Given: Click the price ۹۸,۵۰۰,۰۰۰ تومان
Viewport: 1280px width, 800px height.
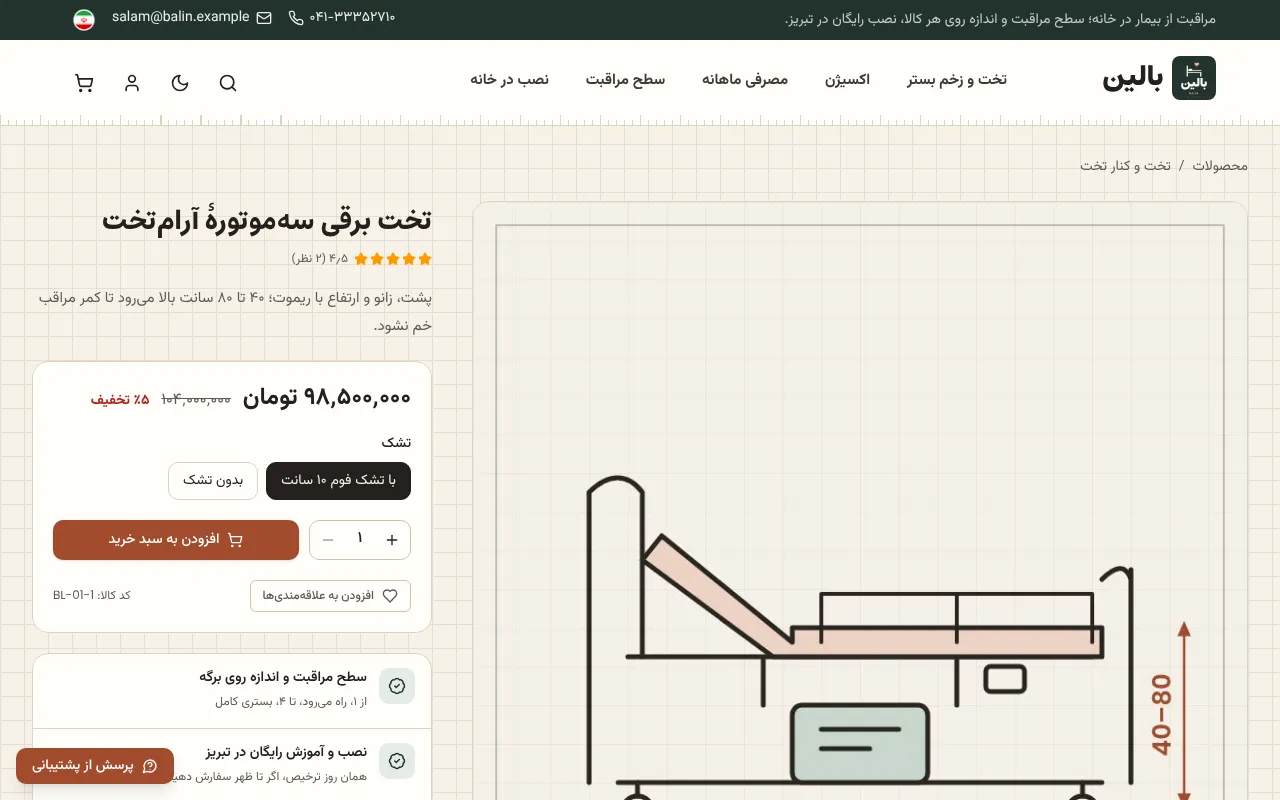Looking at the screenshot, I should point(327,398).
